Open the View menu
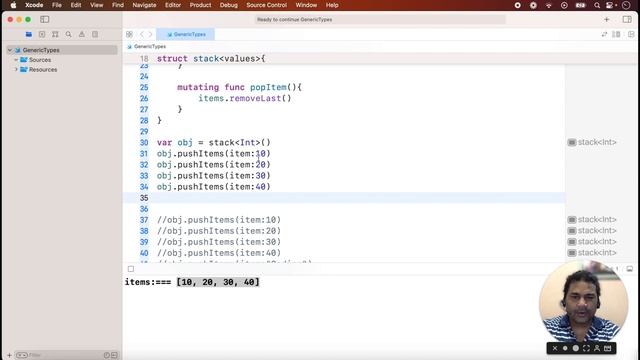This screenshot has height=360, width=640. point(97,5)
